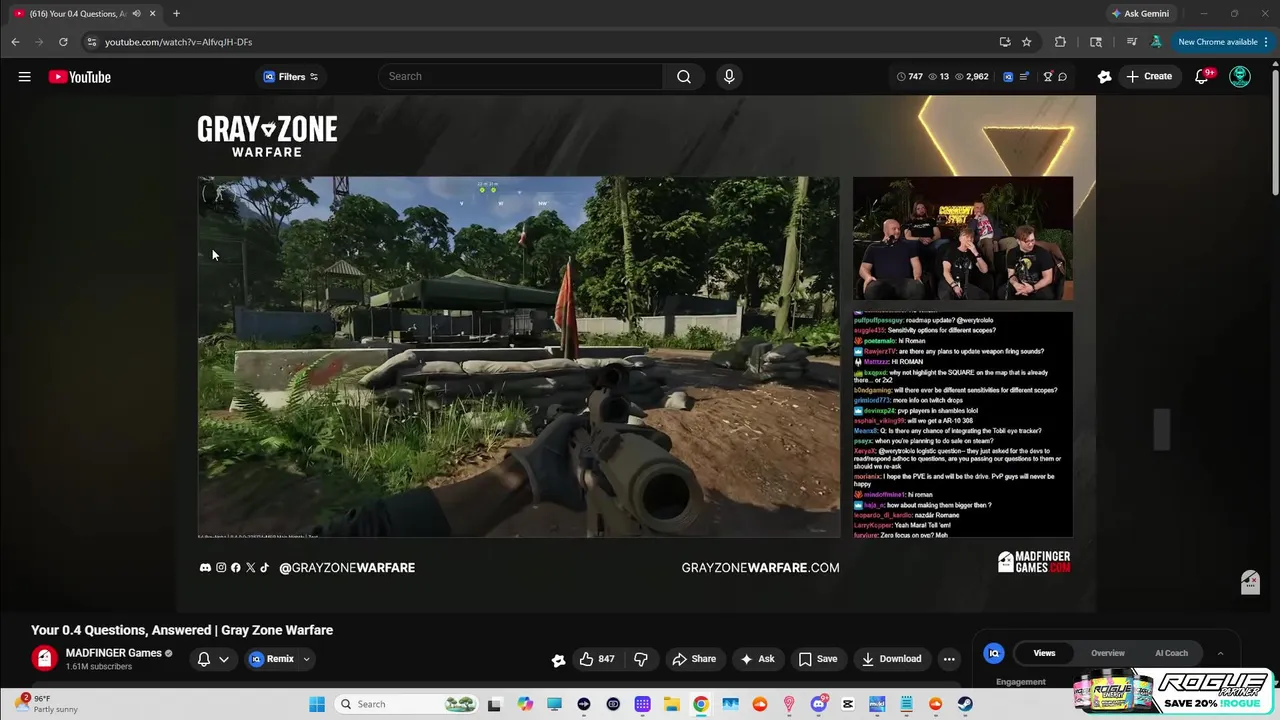1280x720 pixels.
Task: Start voice search with microphone icon
Action: (x=729, y=76)
